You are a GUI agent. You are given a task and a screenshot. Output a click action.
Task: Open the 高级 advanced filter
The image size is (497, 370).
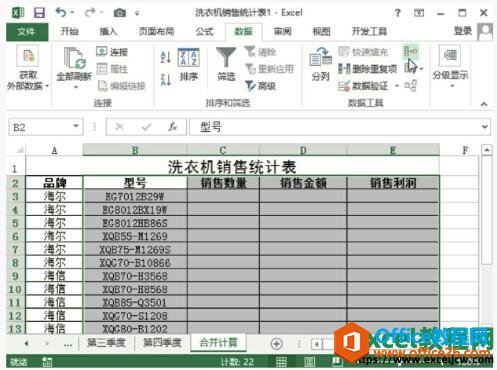click(260, 86)
